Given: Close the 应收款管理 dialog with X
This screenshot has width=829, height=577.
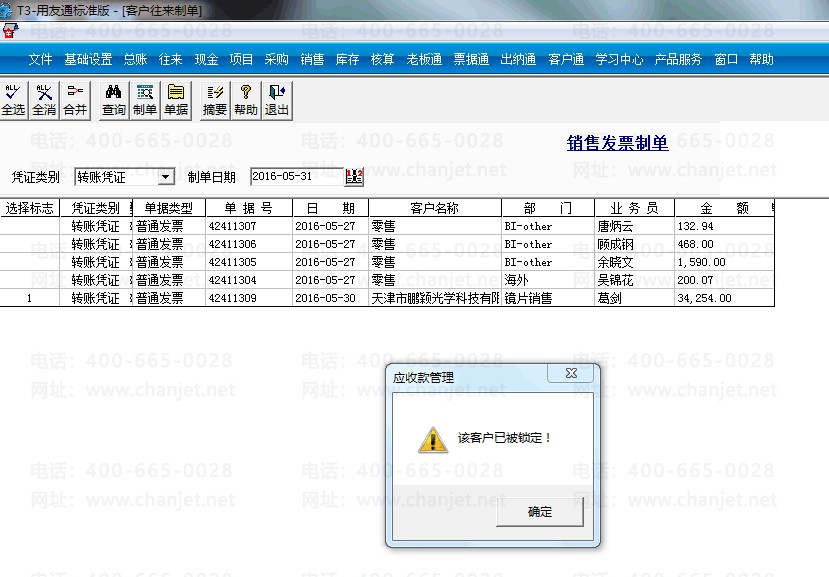Looking at the screenshot, I should point(571,373).
